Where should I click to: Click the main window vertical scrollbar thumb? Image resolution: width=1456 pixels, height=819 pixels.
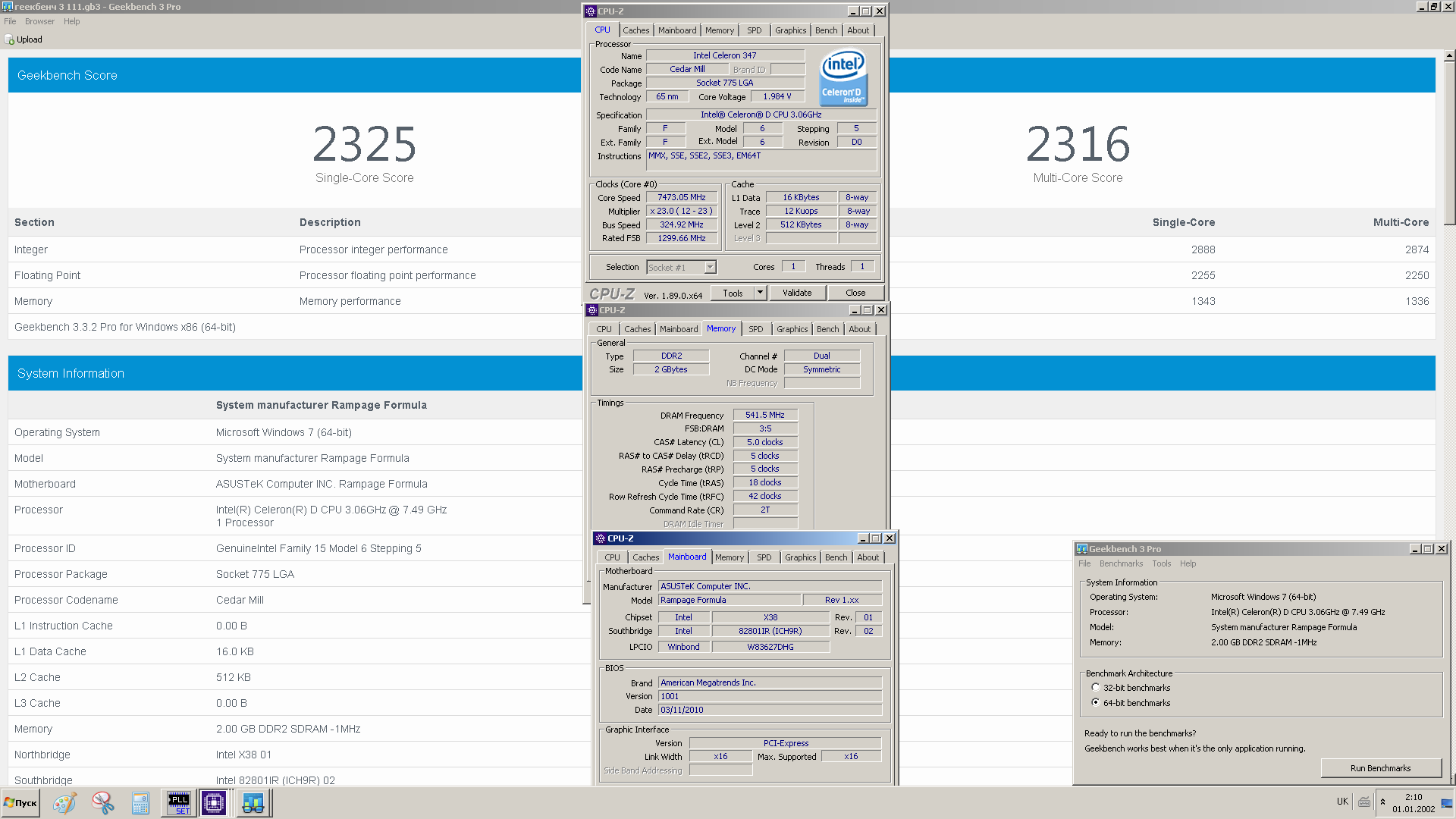click(x=1449, y=144)
